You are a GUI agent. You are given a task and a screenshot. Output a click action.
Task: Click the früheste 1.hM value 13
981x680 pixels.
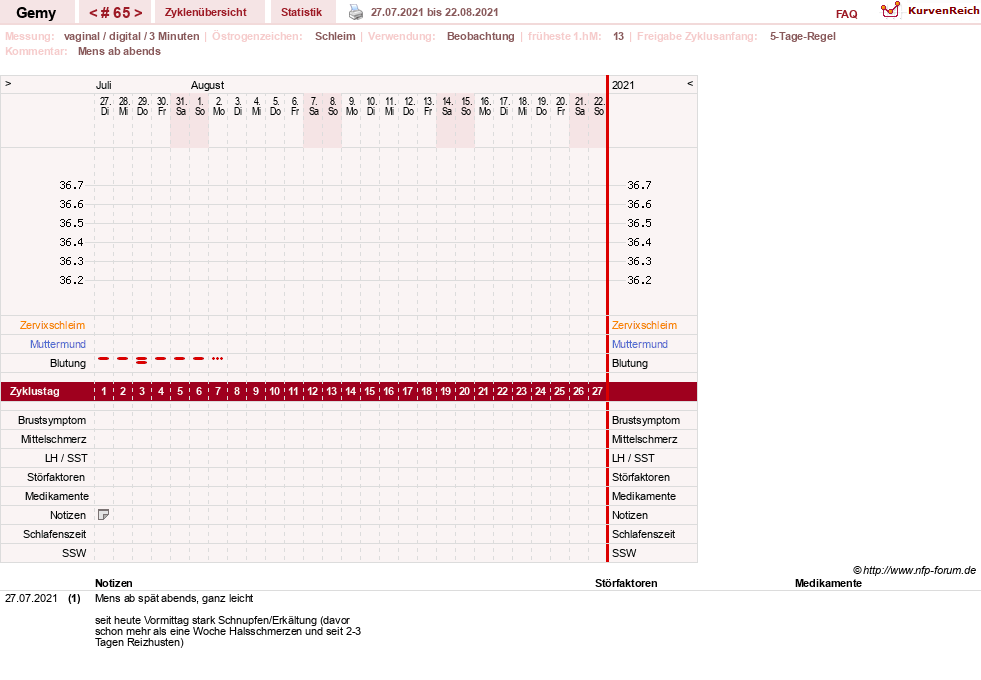pos(618,36)
